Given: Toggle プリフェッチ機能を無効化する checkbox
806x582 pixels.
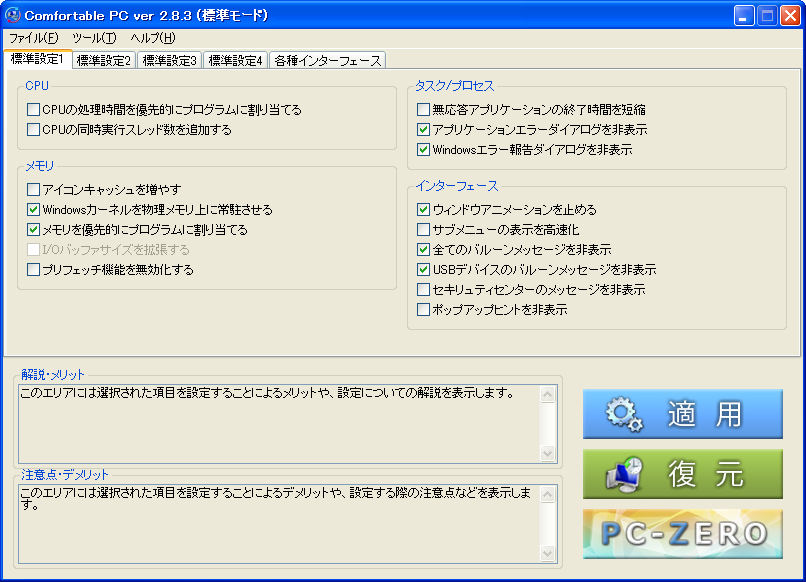Looking at the screenshot, I should pos(34,270).
